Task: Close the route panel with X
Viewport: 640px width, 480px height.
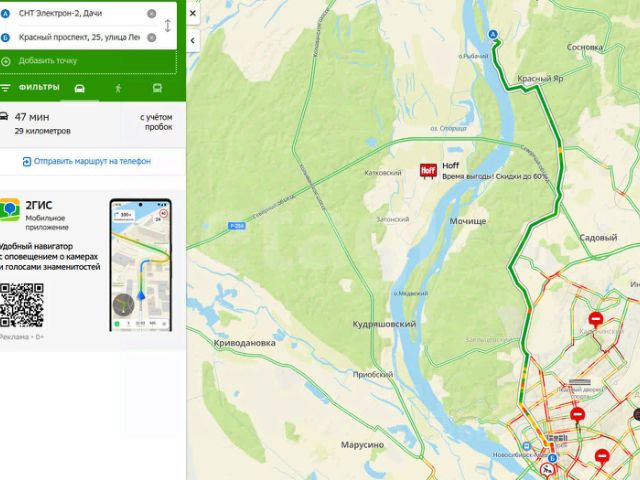Action: pos(193,13)
